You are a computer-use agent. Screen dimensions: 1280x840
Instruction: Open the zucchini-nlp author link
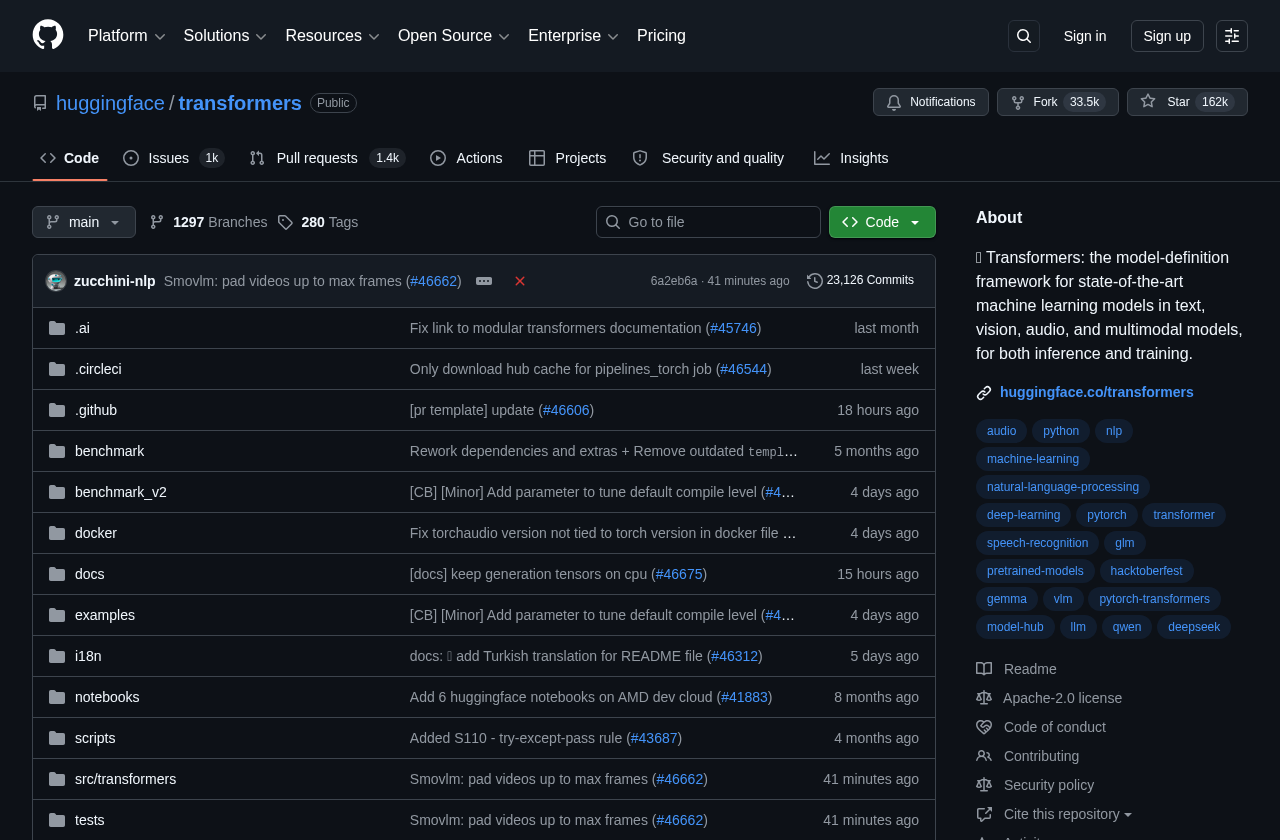pos(115,281)
